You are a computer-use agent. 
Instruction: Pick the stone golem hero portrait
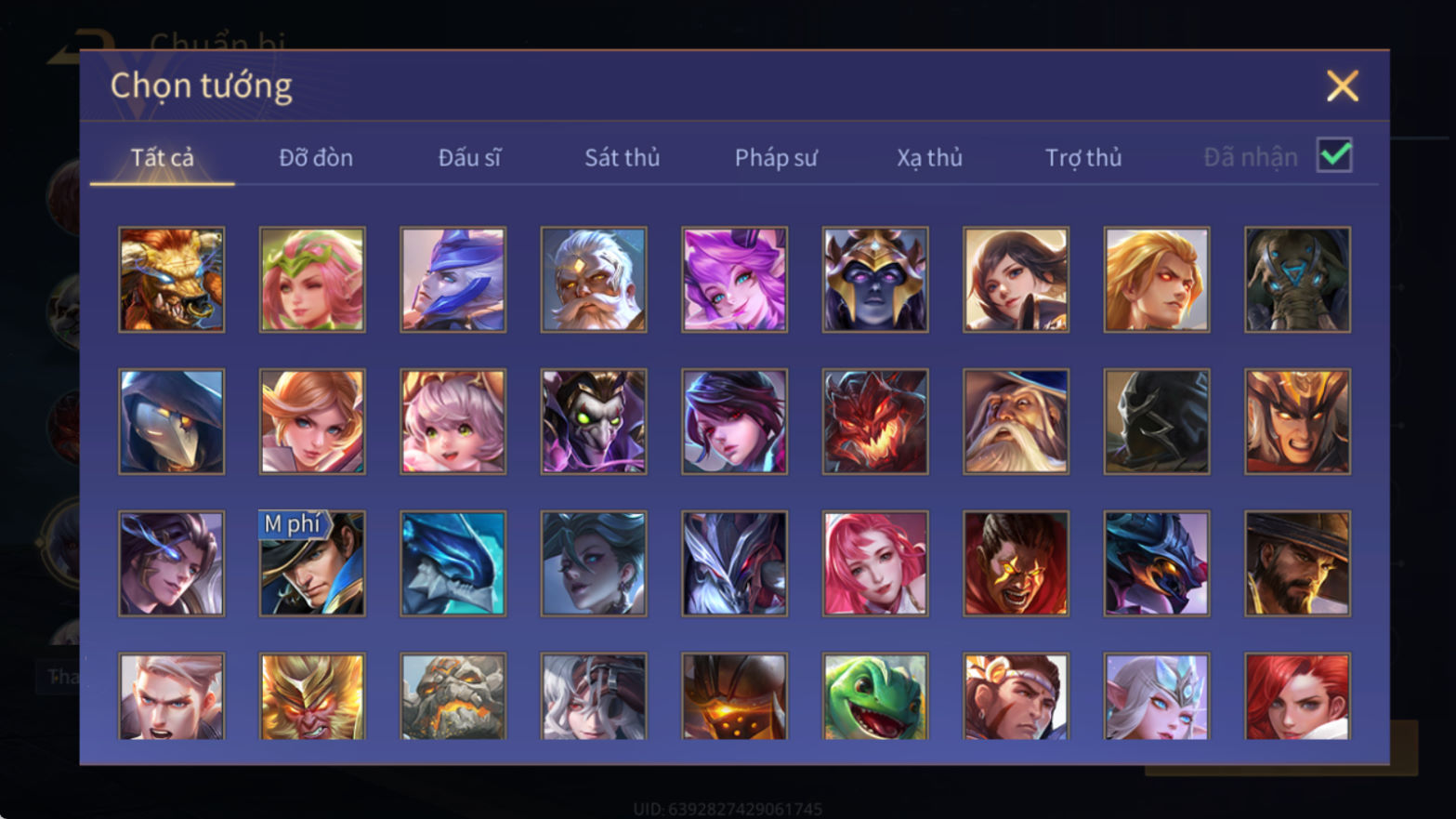[453, 696]
